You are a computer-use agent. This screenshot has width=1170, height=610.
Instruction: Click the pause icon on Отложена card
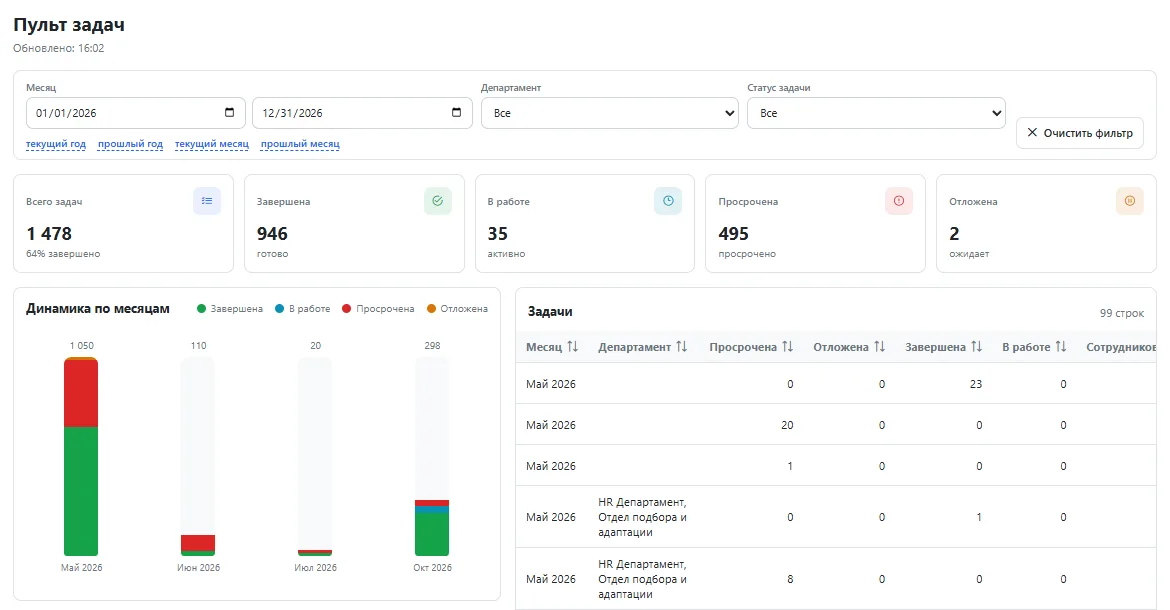click(x=1129, y=201)
